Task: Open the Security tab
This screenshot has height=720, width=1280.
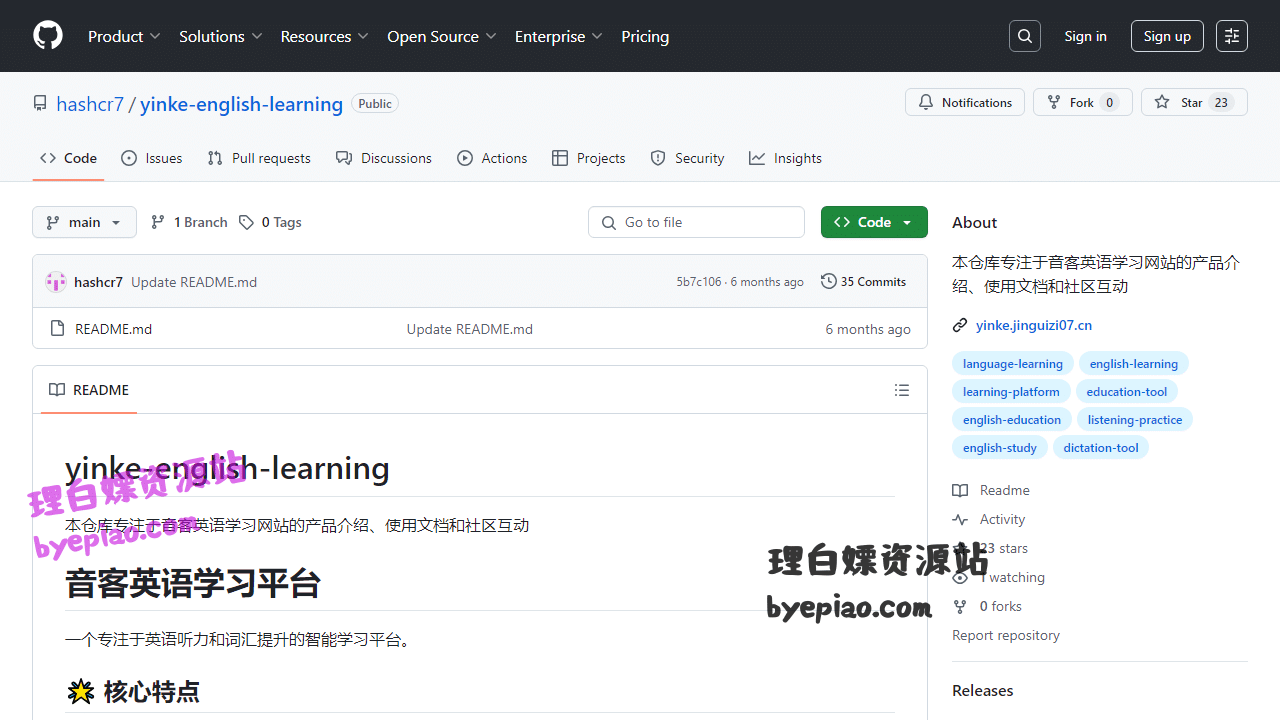Action: click(687, 158)
